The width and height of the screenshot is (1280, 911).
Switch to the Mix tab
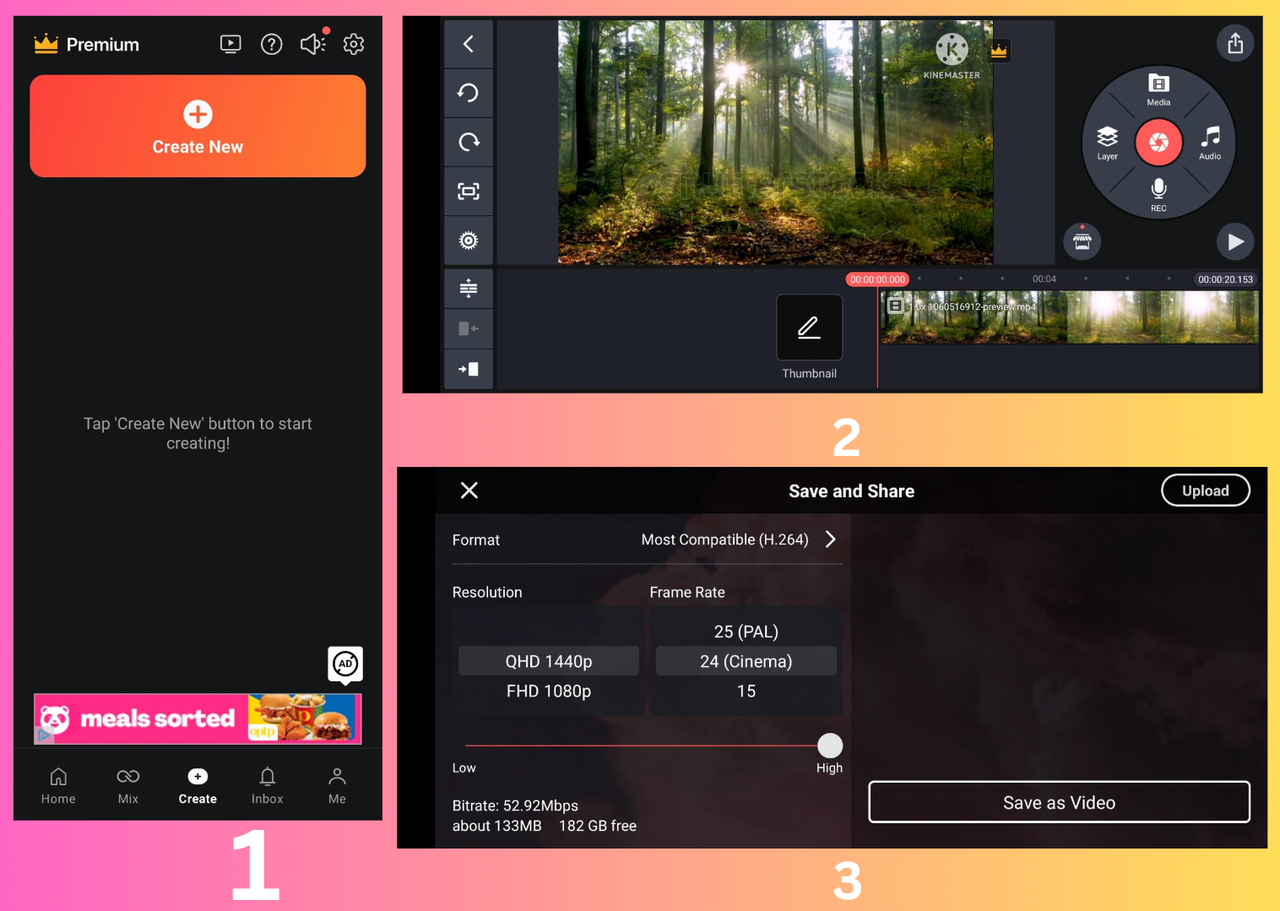point(128,785)
